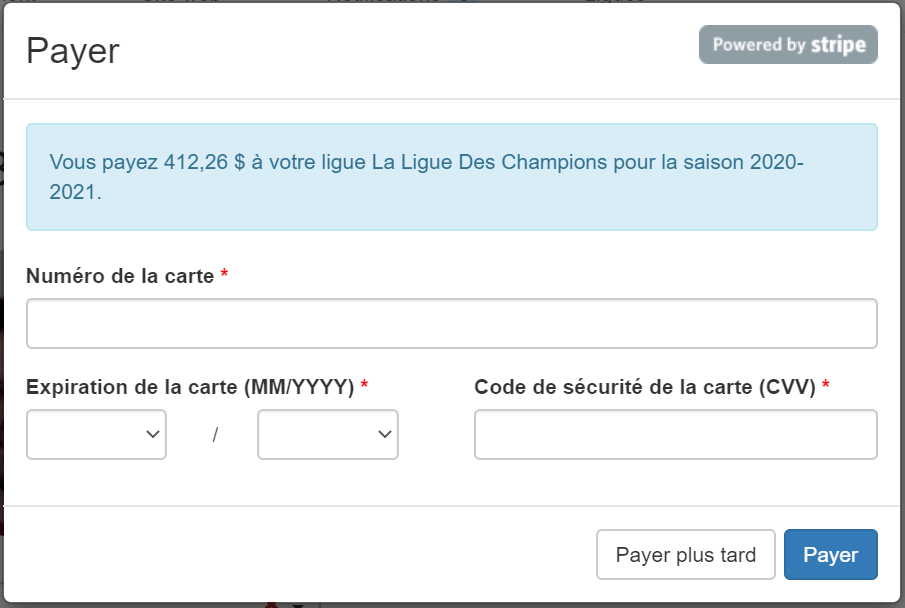Image resolution: width=905 pixels, height=608 pixels.
Task: Click the Numéro de la carte label
Action: [120, 276]
